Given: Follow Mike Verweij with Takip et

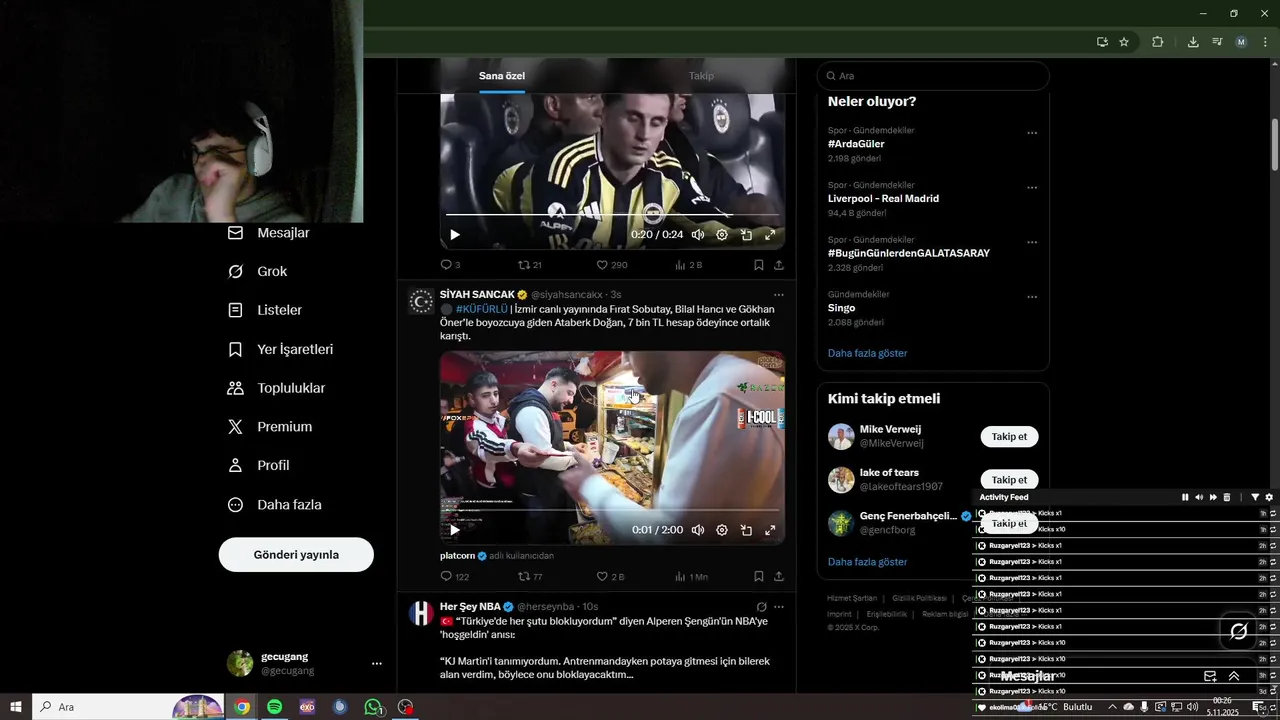Looking at the screenshot, I should click(x=1009, y=437).
